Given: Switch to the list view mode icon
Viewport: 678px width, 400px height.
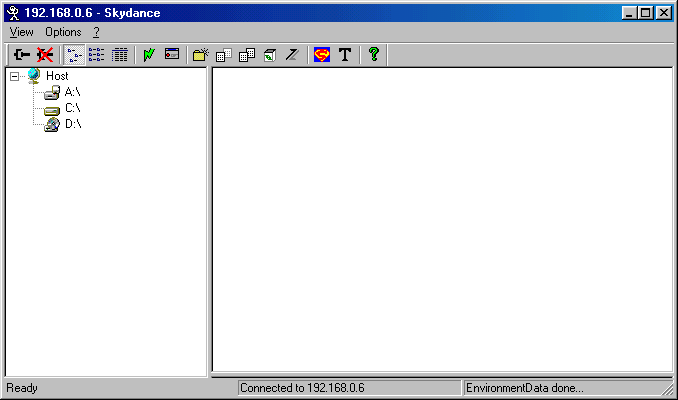Looking at the screenshot, I should pos(97,55).
